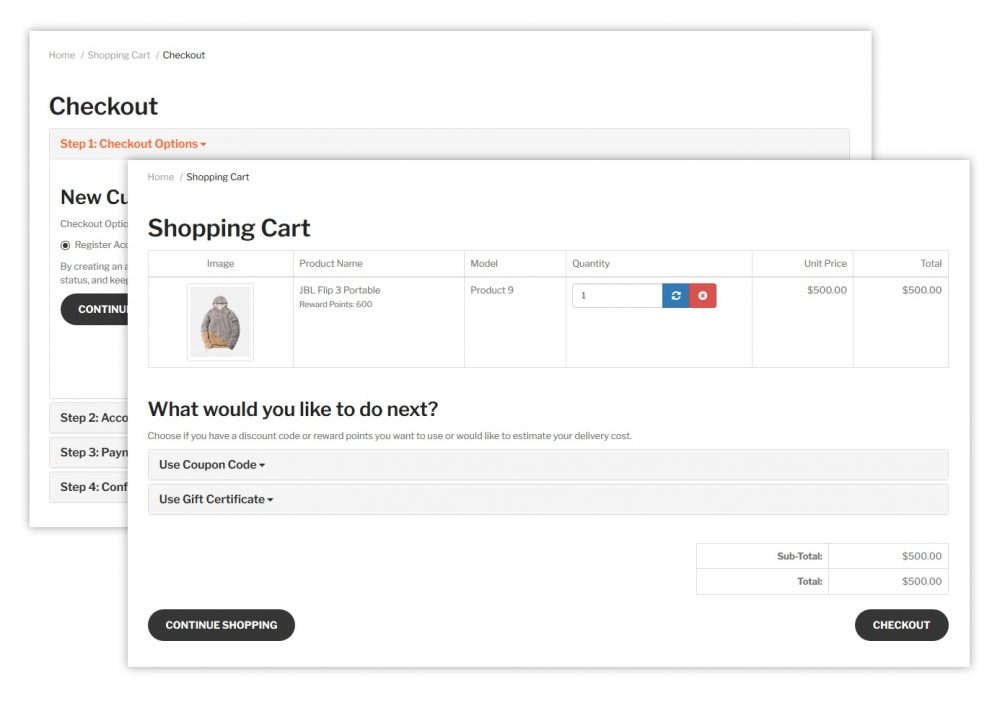Go to Home via Shopping Cart page breadcrumb
The width and height of the screenshot is (1000, 703).
coord(160,177)
